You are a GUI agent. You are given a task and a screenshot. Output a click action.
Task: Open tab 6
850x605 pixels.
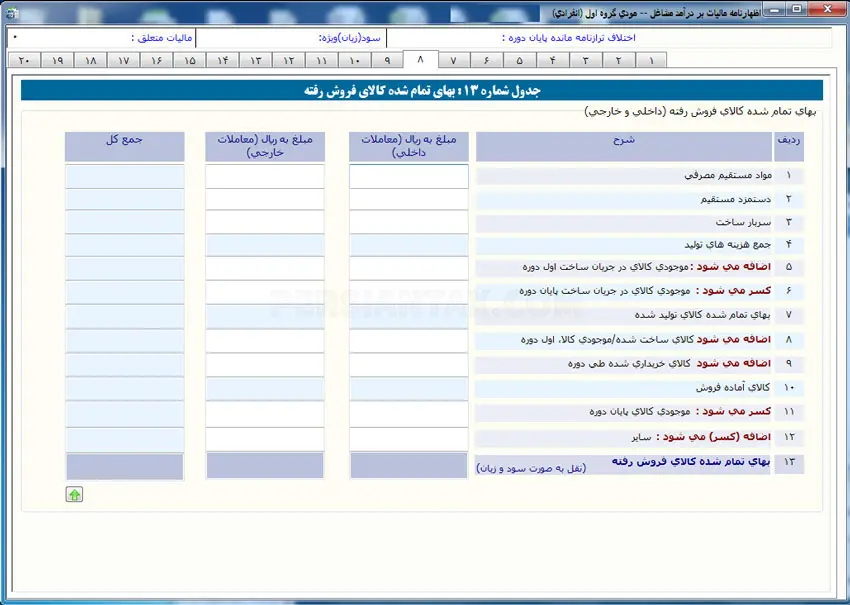[486, 60]
